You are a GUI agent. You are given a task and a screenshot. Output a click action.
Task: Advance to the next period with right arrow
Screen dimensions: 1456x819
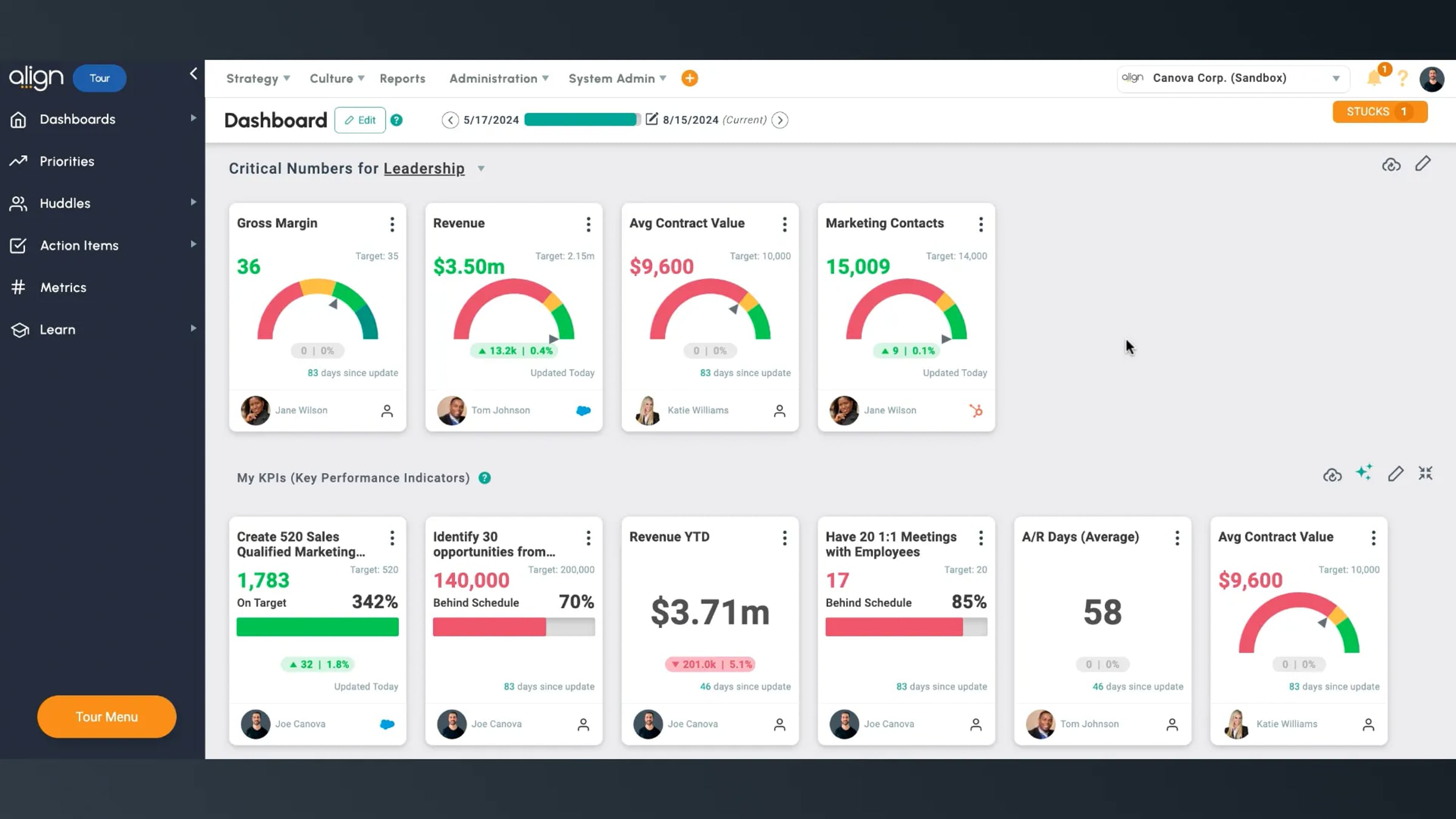pyautogui.click(x=780, y=120)
